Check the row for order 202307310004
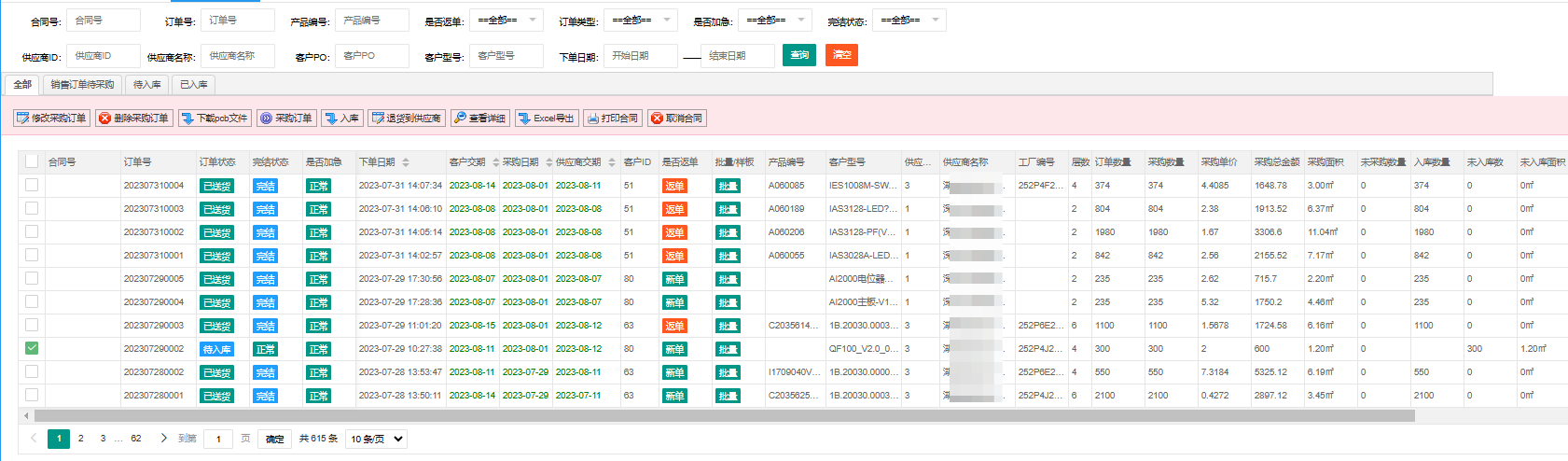Viewport: 1568px width, 461px height. [32, 185]
